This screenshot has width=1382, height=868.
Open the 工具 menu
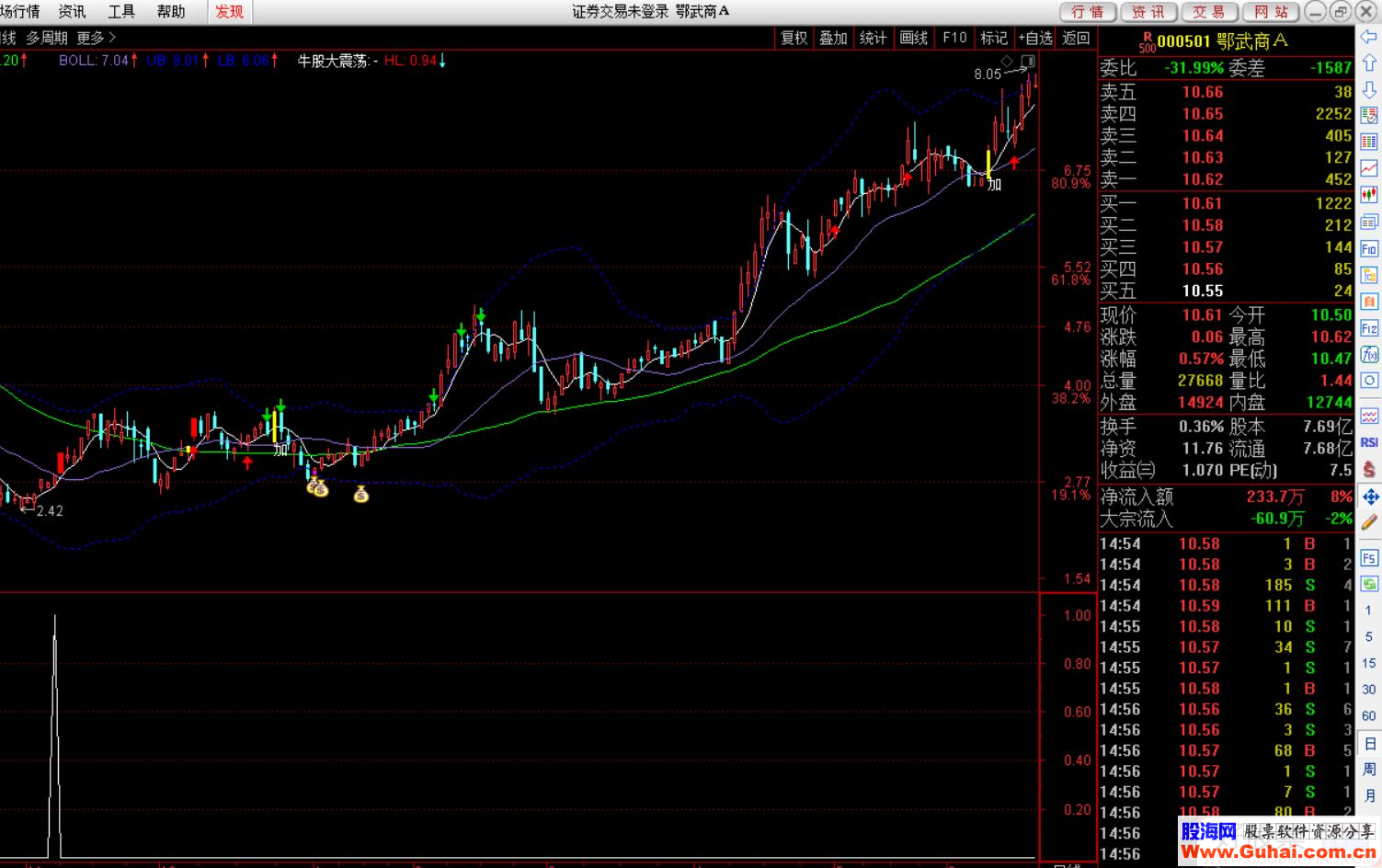[121, 12]
